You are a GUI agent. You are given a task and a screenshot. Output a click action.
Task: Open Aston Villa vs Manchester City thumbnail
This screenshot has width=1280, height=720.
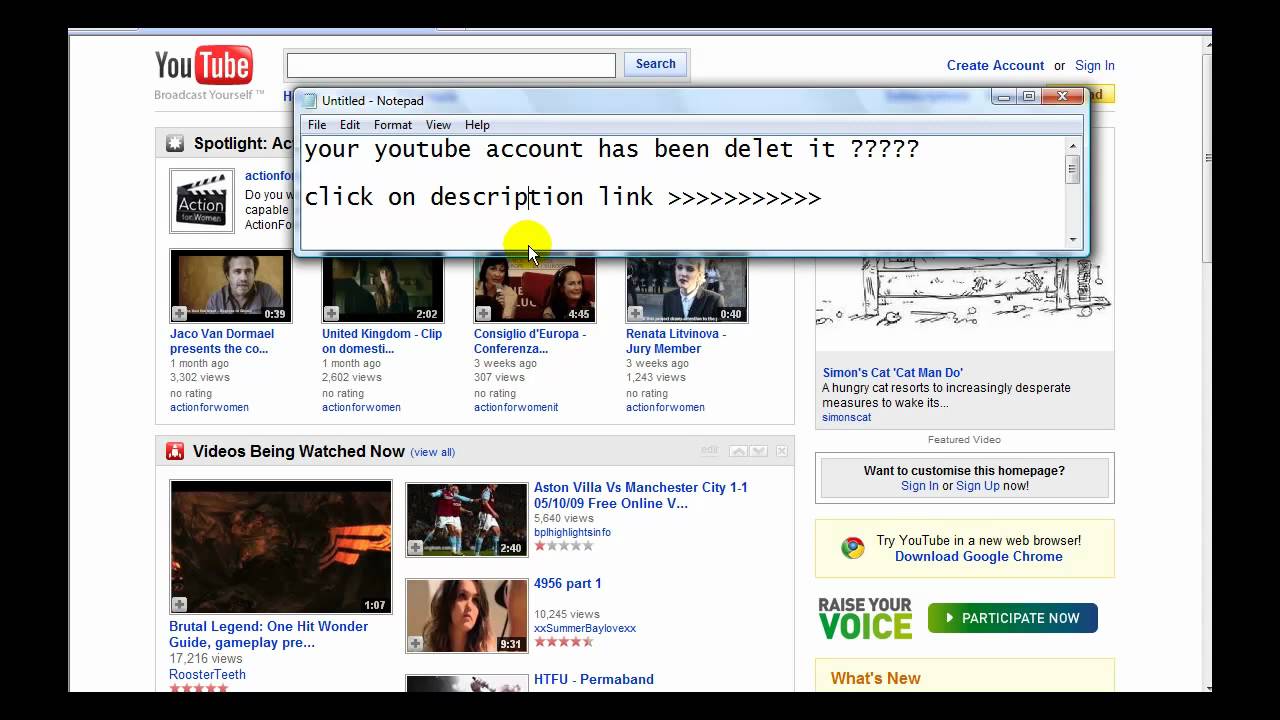(467, 520)
